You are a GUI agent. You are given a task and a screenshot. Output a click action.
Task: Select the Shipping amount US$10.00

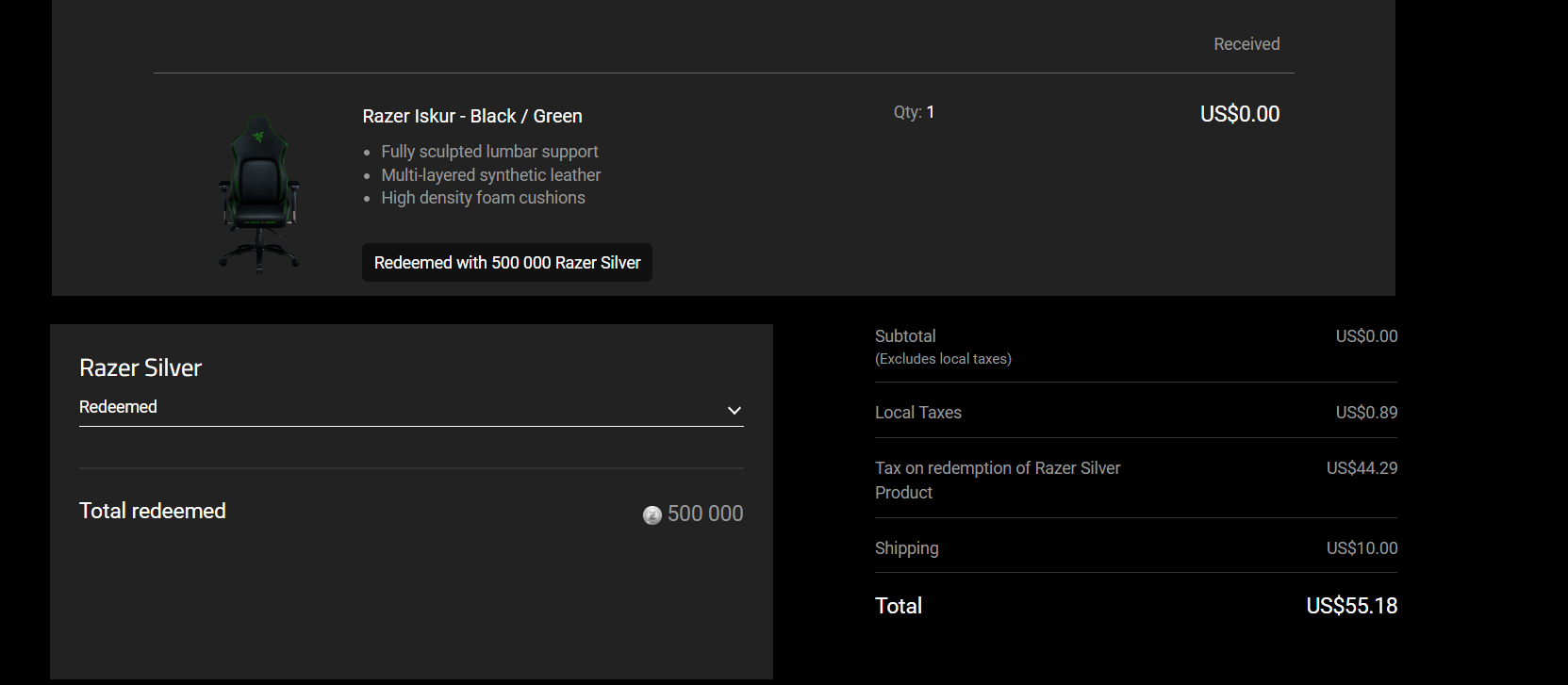click(x=1362, y=548)
